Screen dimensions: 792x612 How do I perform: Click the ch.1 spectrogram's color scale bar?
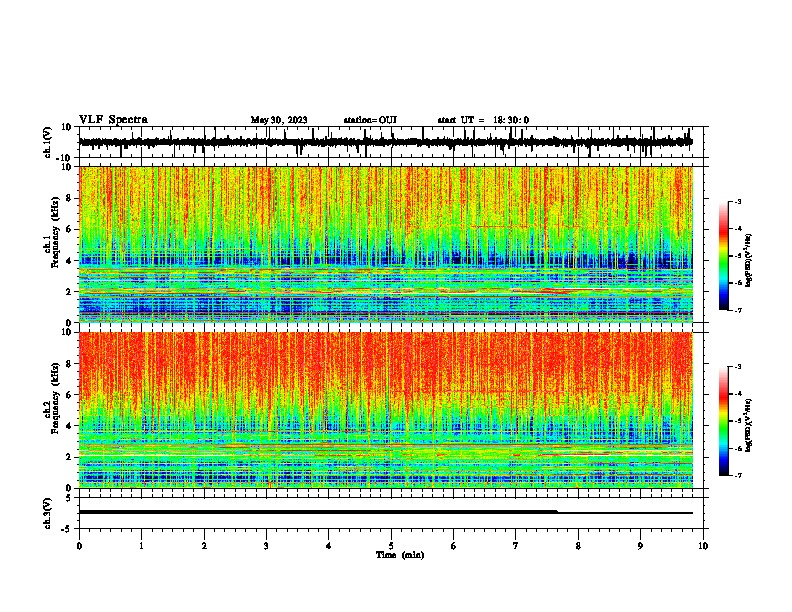click(x=724, y=256)
